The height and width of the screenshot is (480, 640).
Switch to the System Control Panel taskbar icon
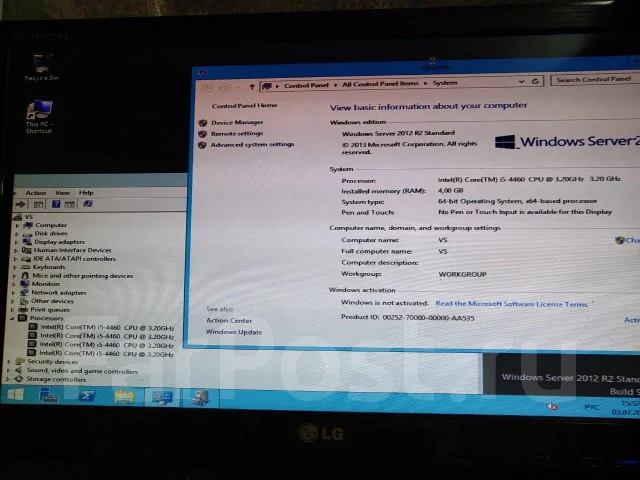(x=162, y=397)
